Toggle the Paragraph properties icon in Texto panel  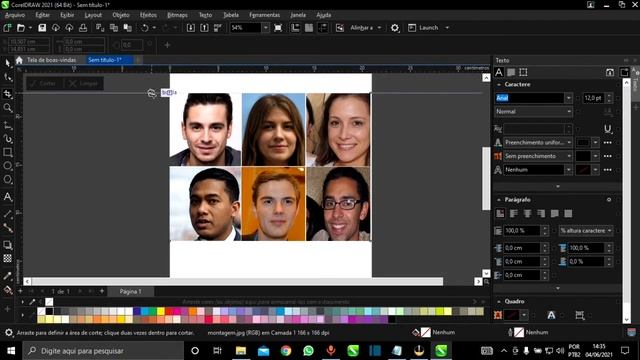(511, 73)
